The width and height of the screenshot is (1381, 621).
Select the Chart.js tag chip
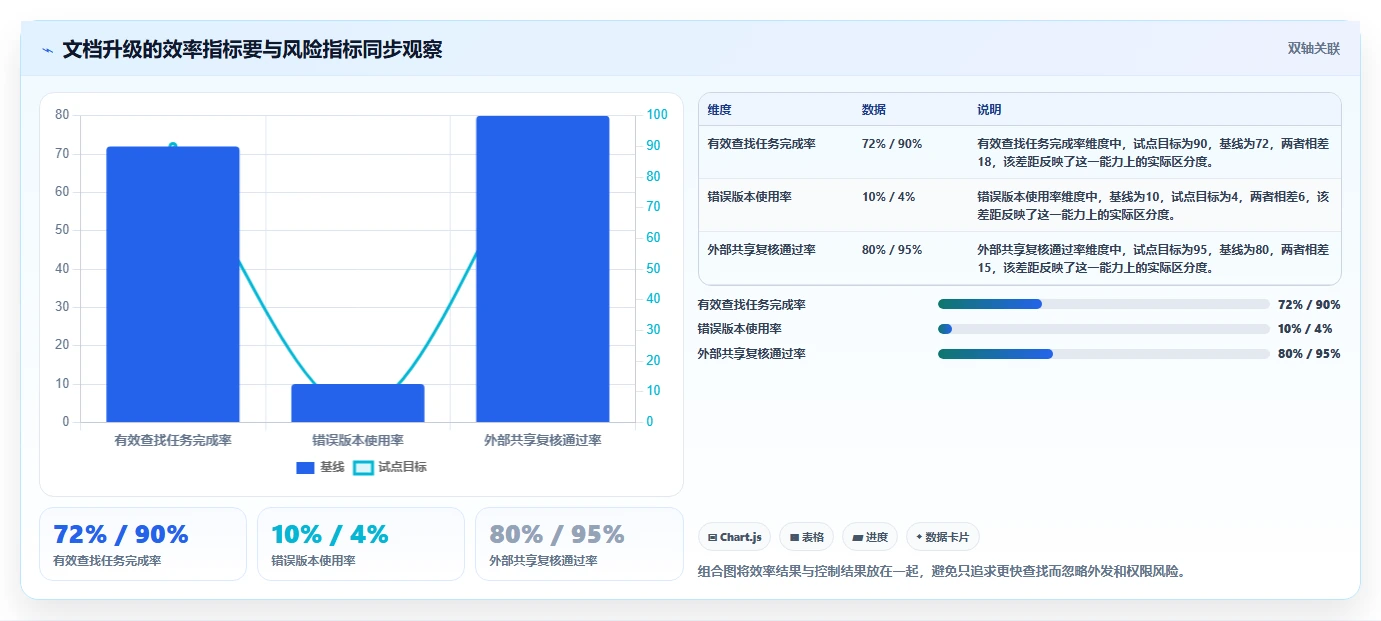point(734,537)
